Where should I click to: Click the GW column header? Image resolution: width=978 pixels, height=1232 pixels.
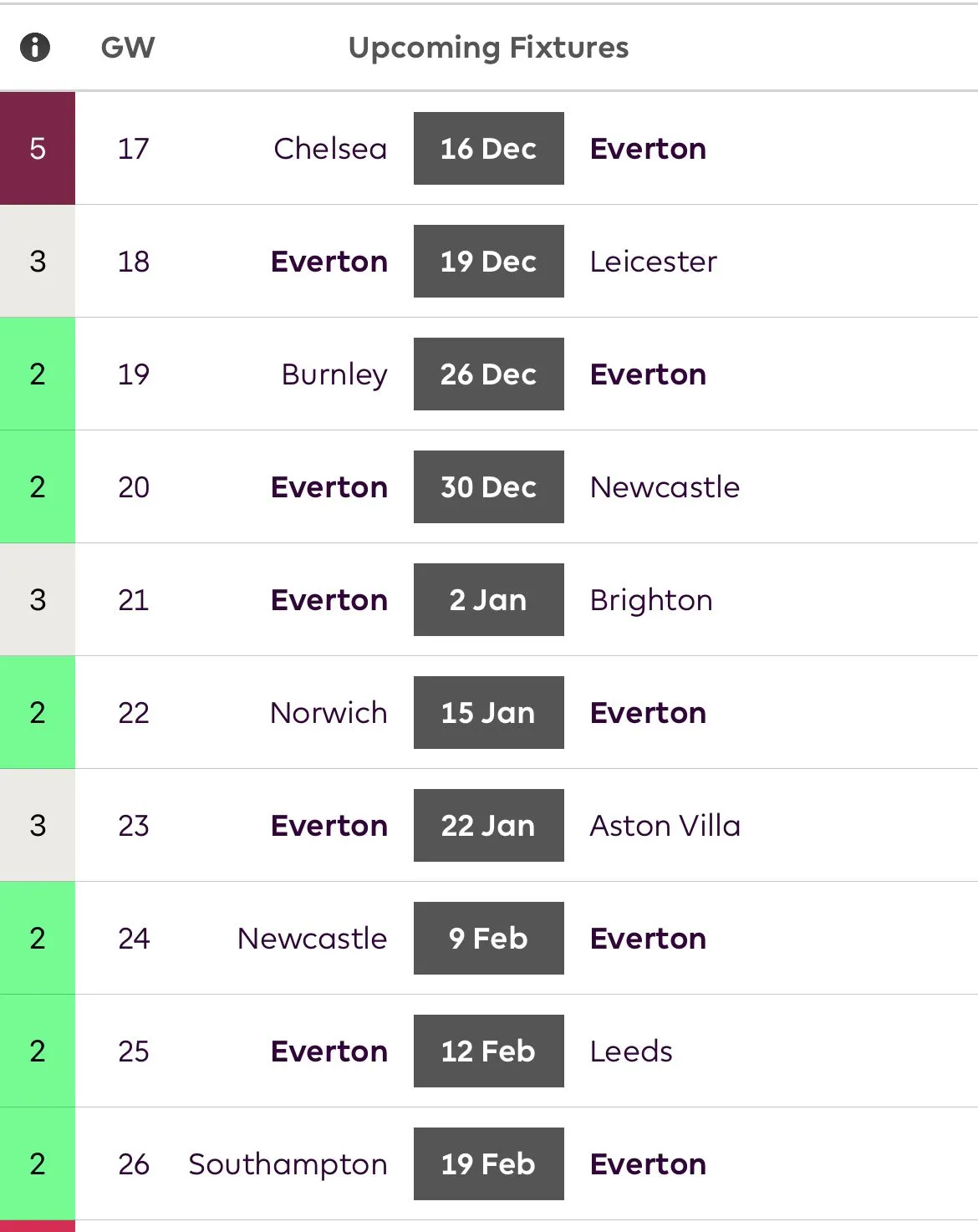coord(128,48)
